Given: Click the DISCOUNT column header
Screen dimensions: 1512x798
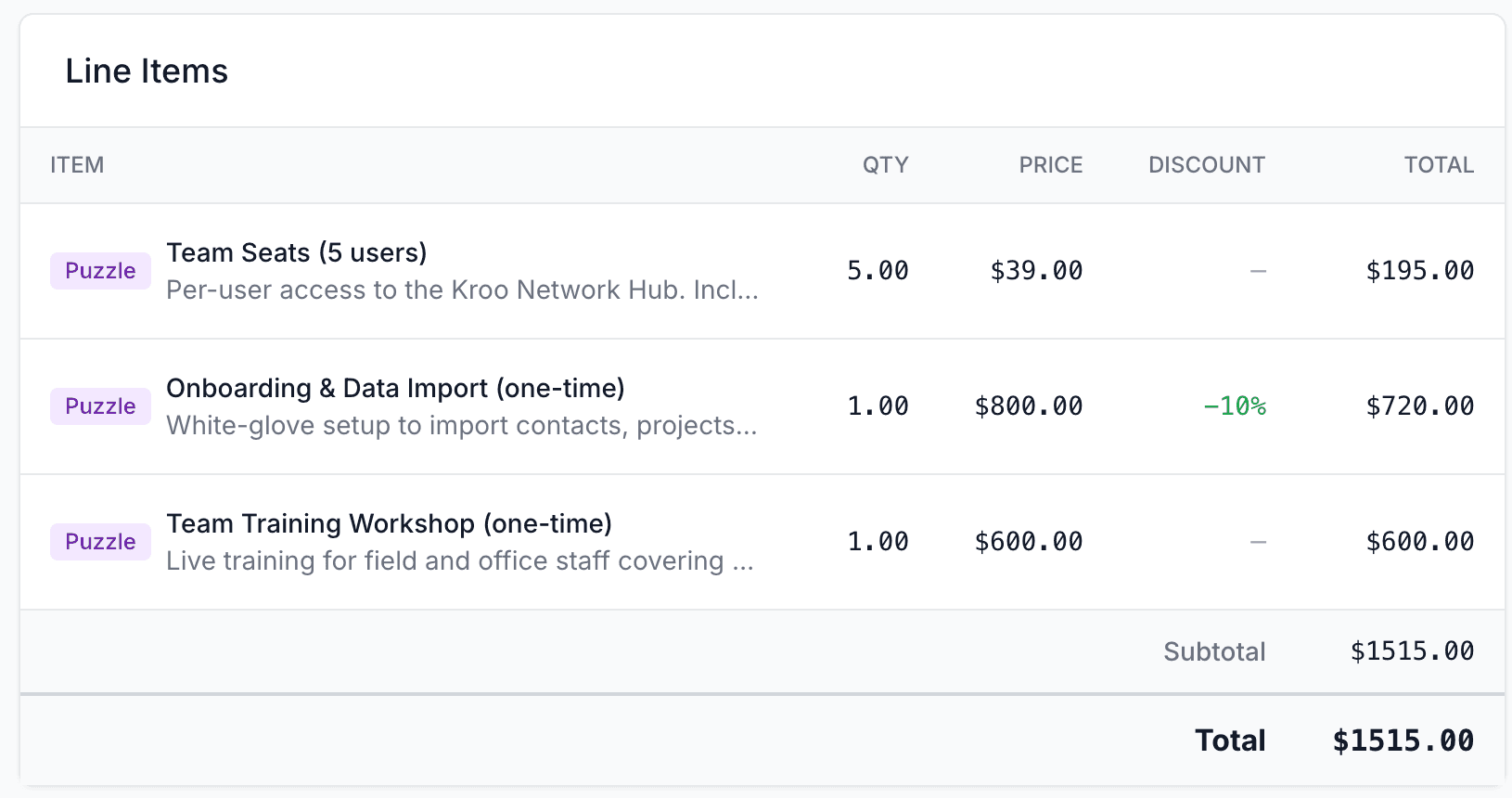Looking at the screenshot, I should click(x=1206, y=165).
